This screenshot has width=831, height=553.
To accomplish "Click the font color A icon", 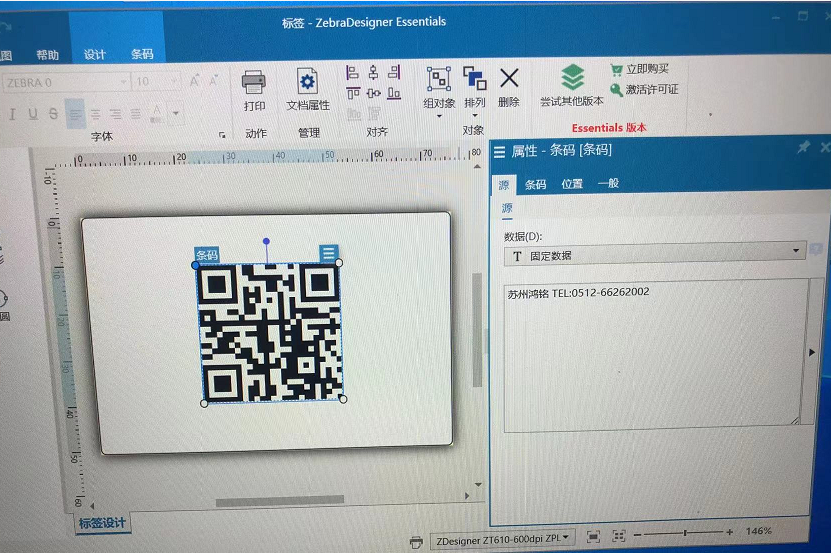I will tap(156, 113).
